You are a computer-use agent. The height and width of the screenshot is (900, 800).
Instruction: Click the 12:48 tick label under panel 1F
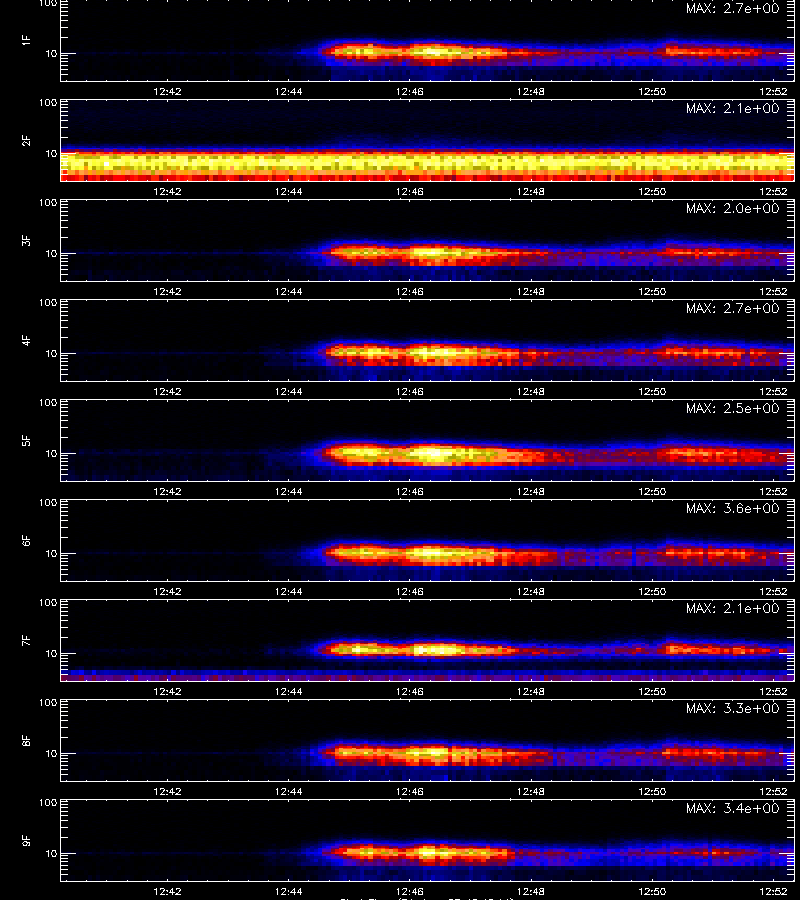point(531,91)
